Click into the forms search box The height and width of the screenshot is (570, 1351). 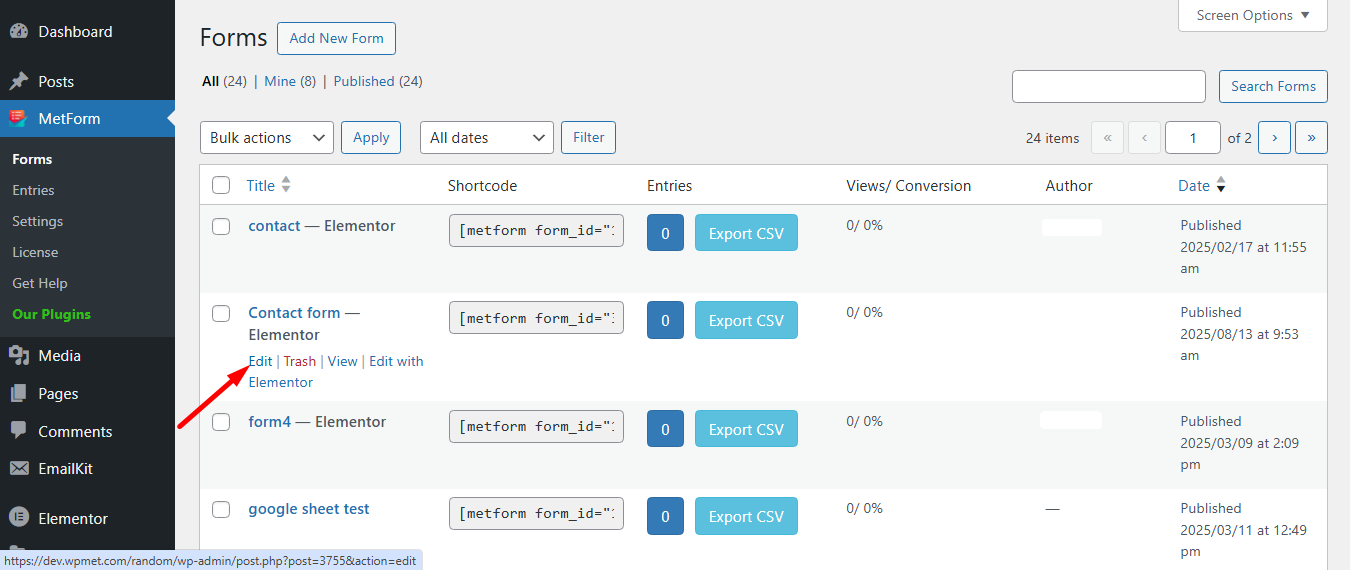click(1109, 86)
